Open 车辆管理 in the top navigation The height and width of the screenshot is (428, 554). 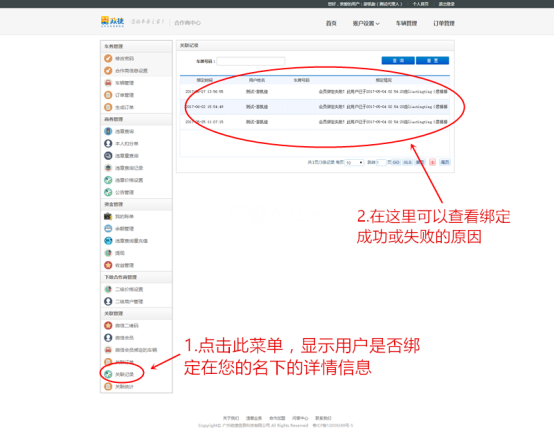pos(406,23)
